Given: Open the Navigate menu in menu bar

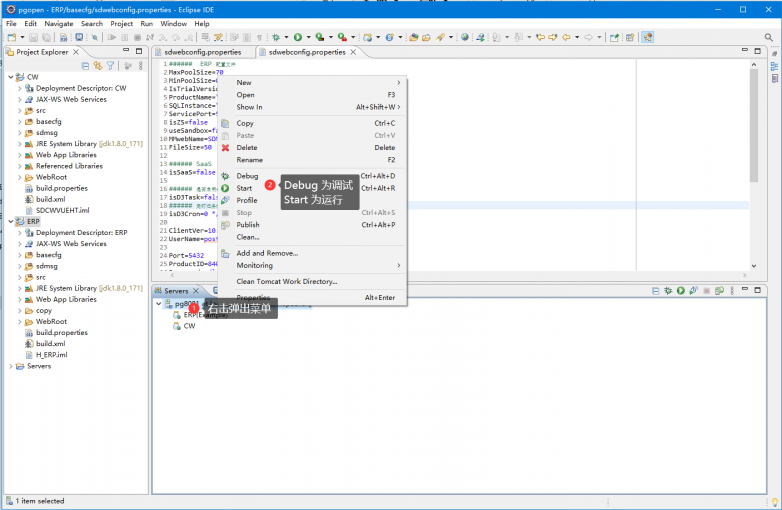Looking at the screenshot, I should tap(58, 23).
